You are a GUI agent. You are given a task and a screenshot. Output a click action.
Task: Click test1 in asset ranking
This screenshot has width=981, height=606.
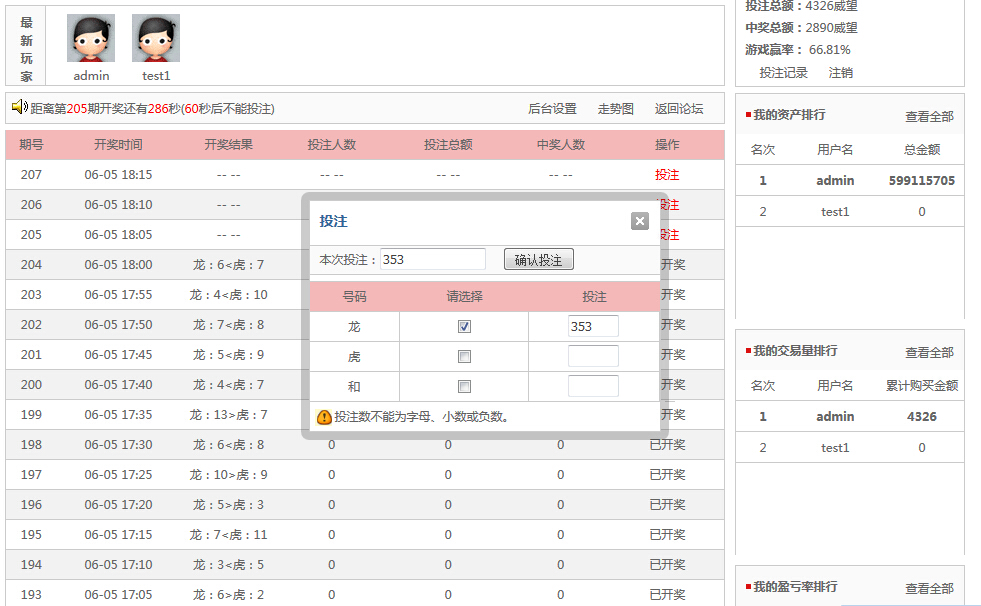coord(835,212)
